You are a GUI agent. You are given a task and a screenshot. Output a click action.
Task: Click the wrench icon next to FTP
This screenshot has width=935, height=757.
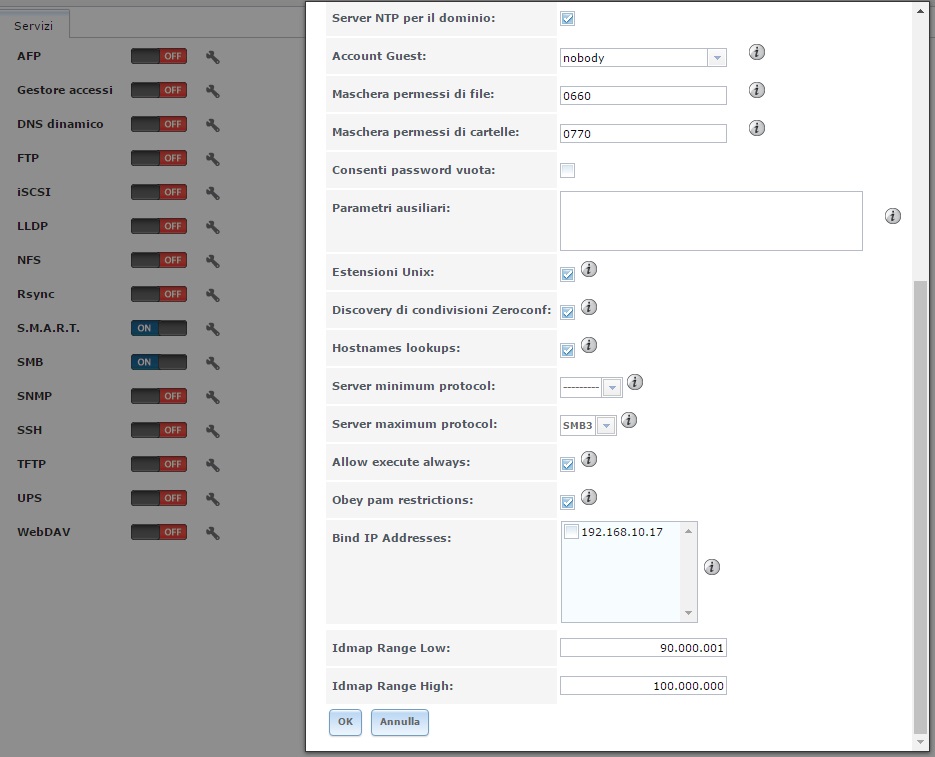(213, 159)
